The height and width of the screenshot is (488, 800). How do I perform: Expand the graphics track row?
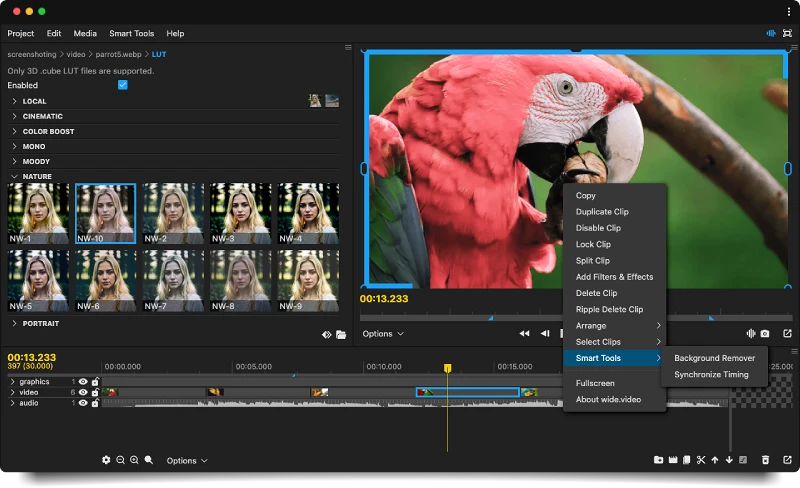point(12,381)
